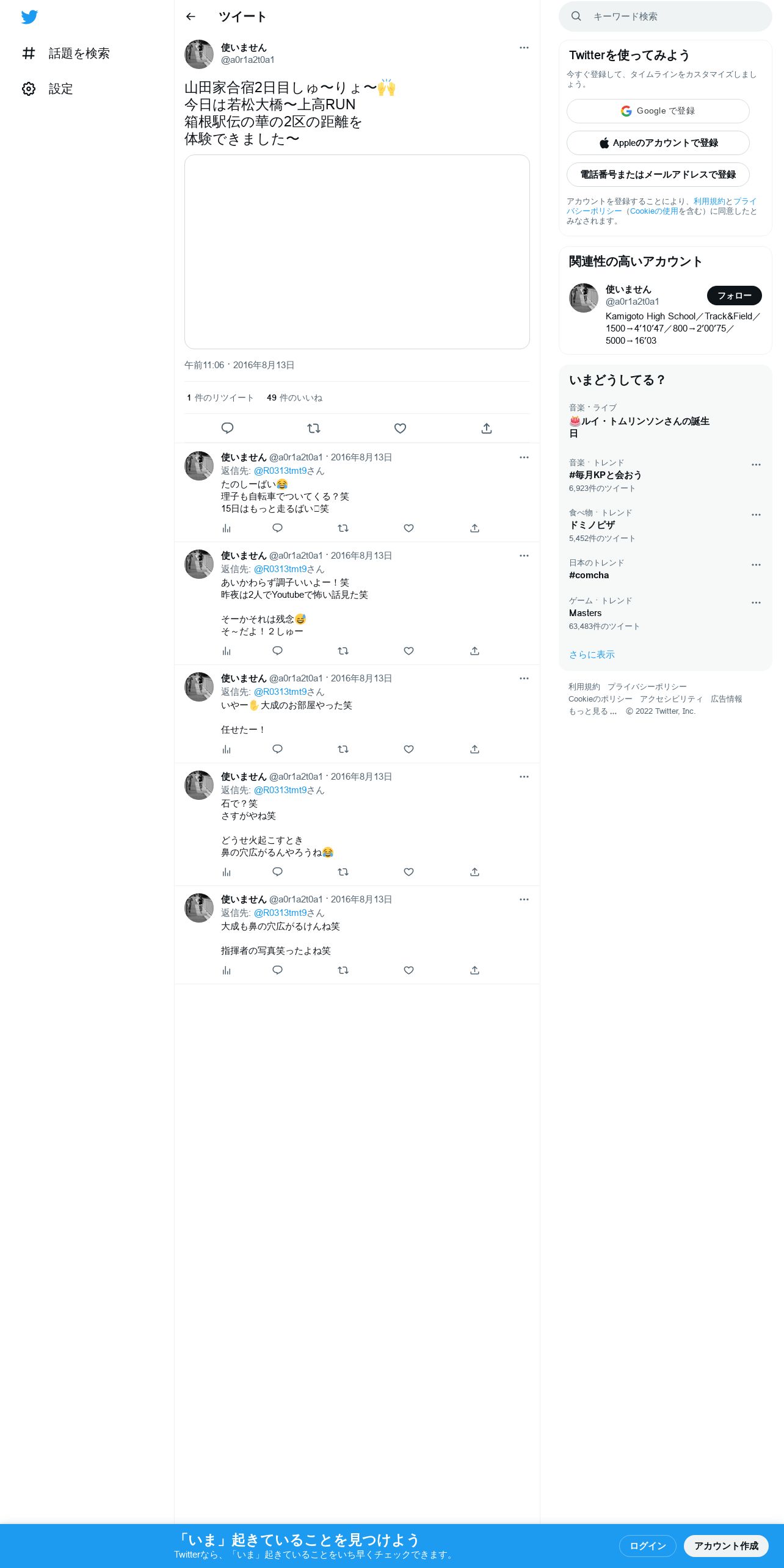Click the Twitter bird logo
Viewport: 784px width, 1568px height.
[x=29, y=17]
